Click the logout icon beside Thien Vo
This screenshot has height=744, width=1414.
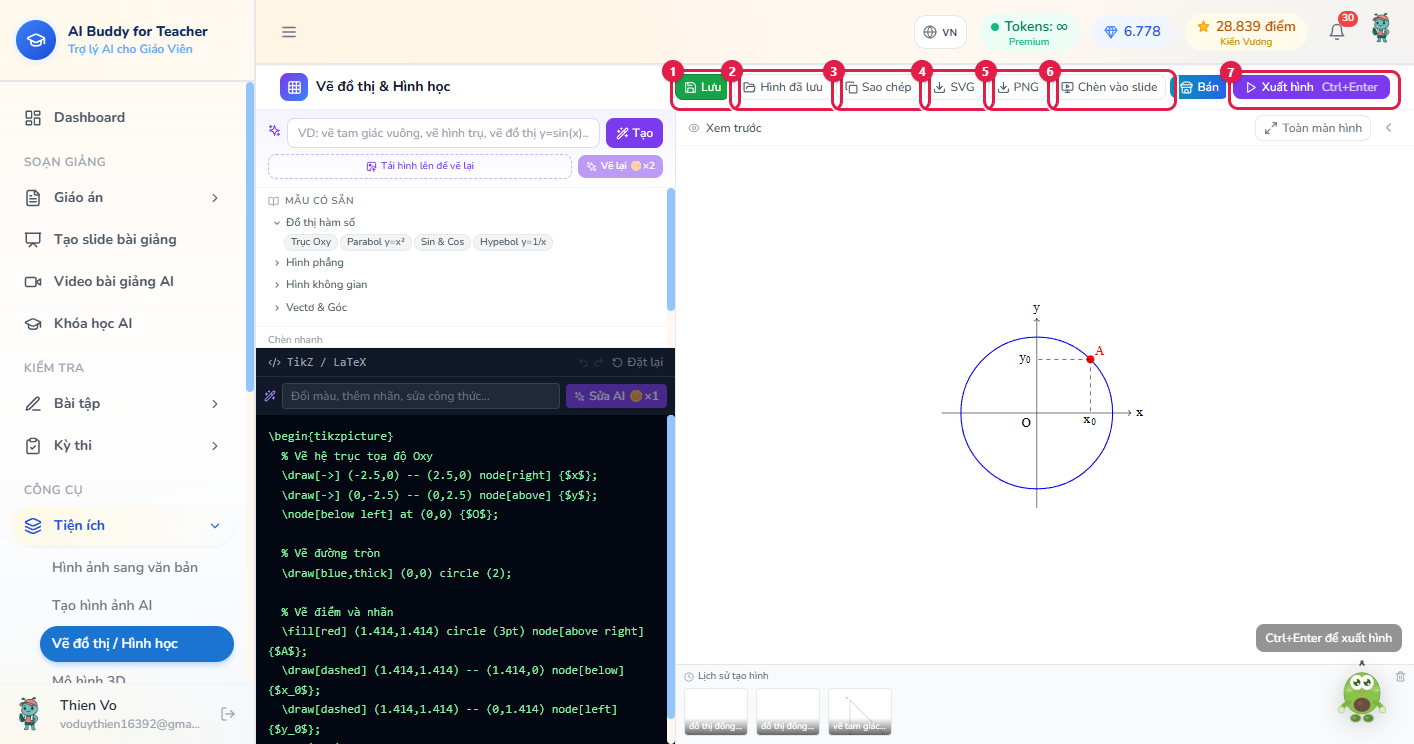(x=228, y=714)
